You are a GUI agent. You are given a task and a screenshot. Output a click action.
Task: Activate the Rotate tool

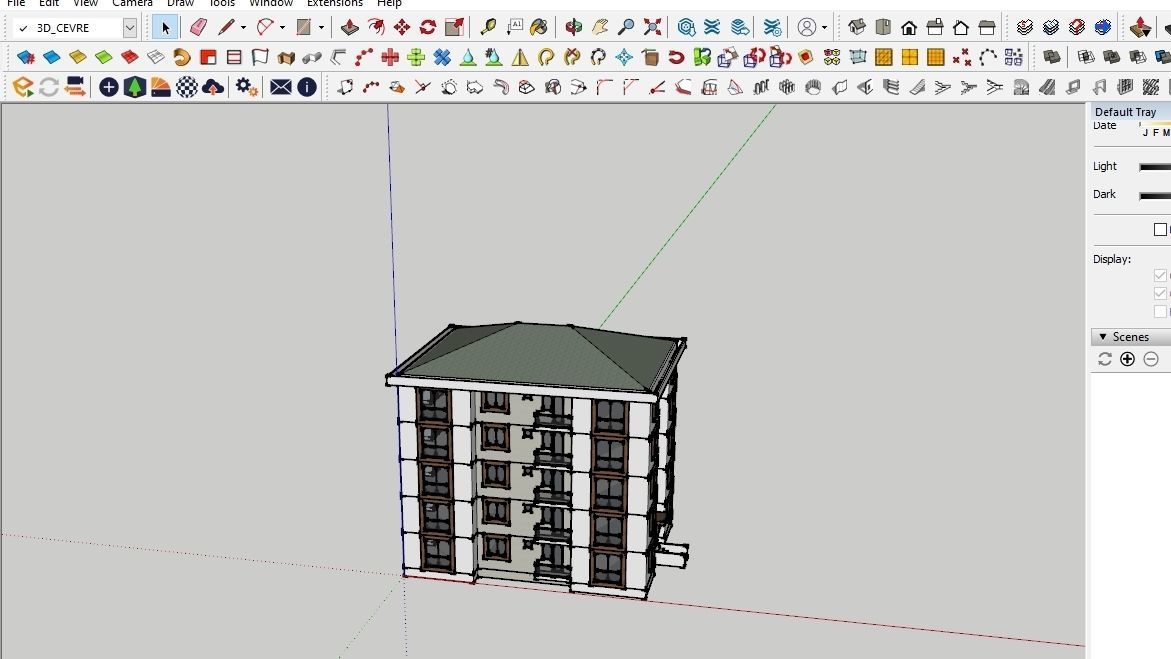(x=428, y=28)
